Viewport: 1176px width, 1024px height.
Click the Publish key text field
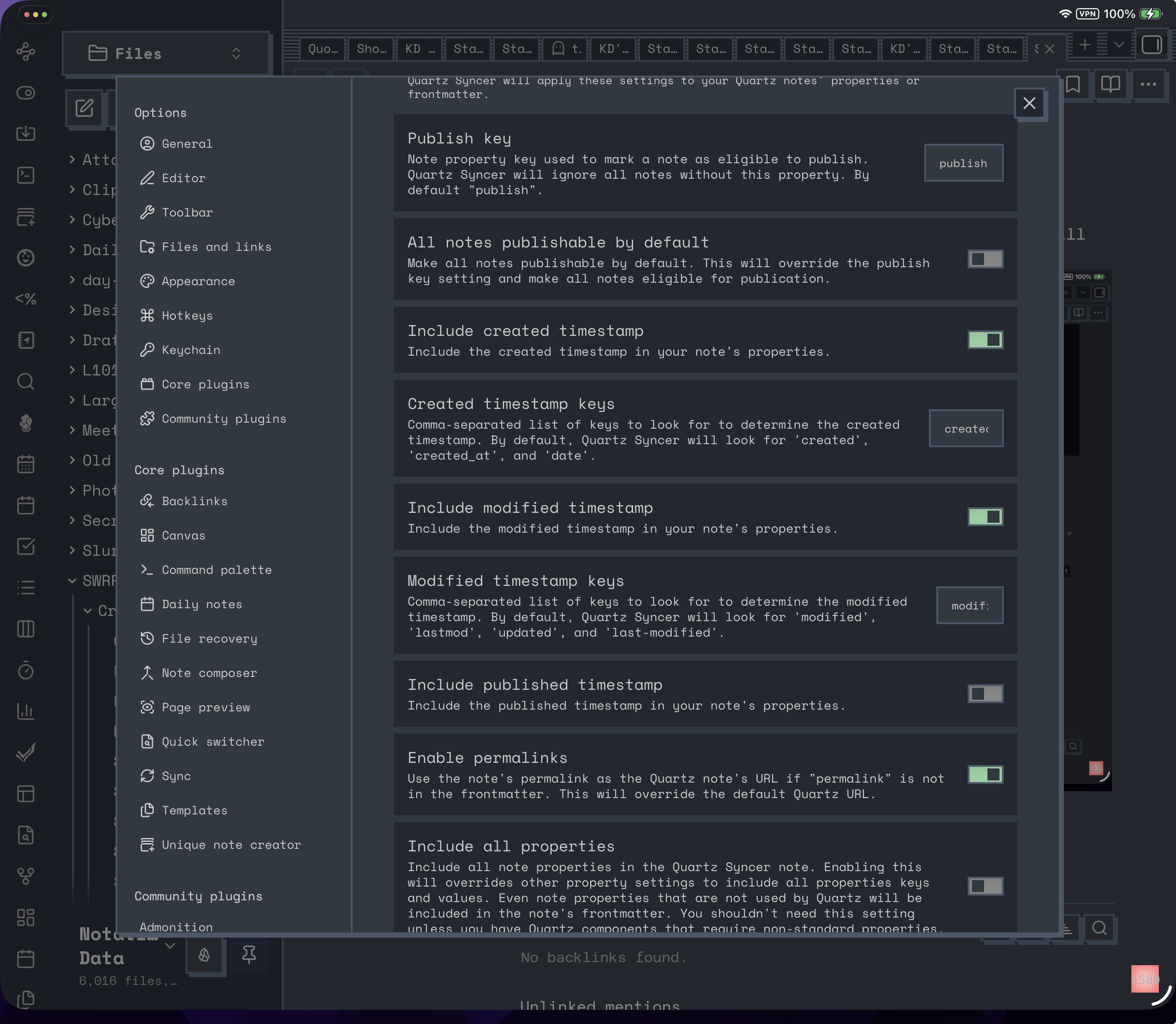(x=963, y=163)
